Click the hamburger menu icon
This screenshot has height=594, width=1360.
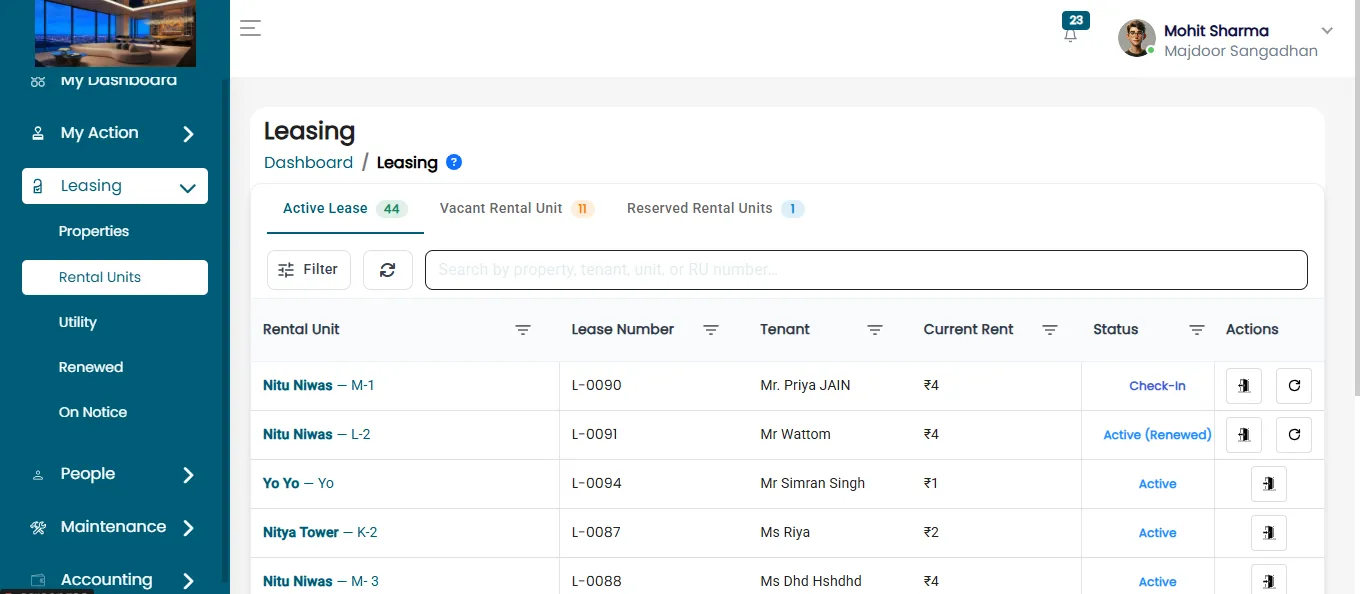250,28
